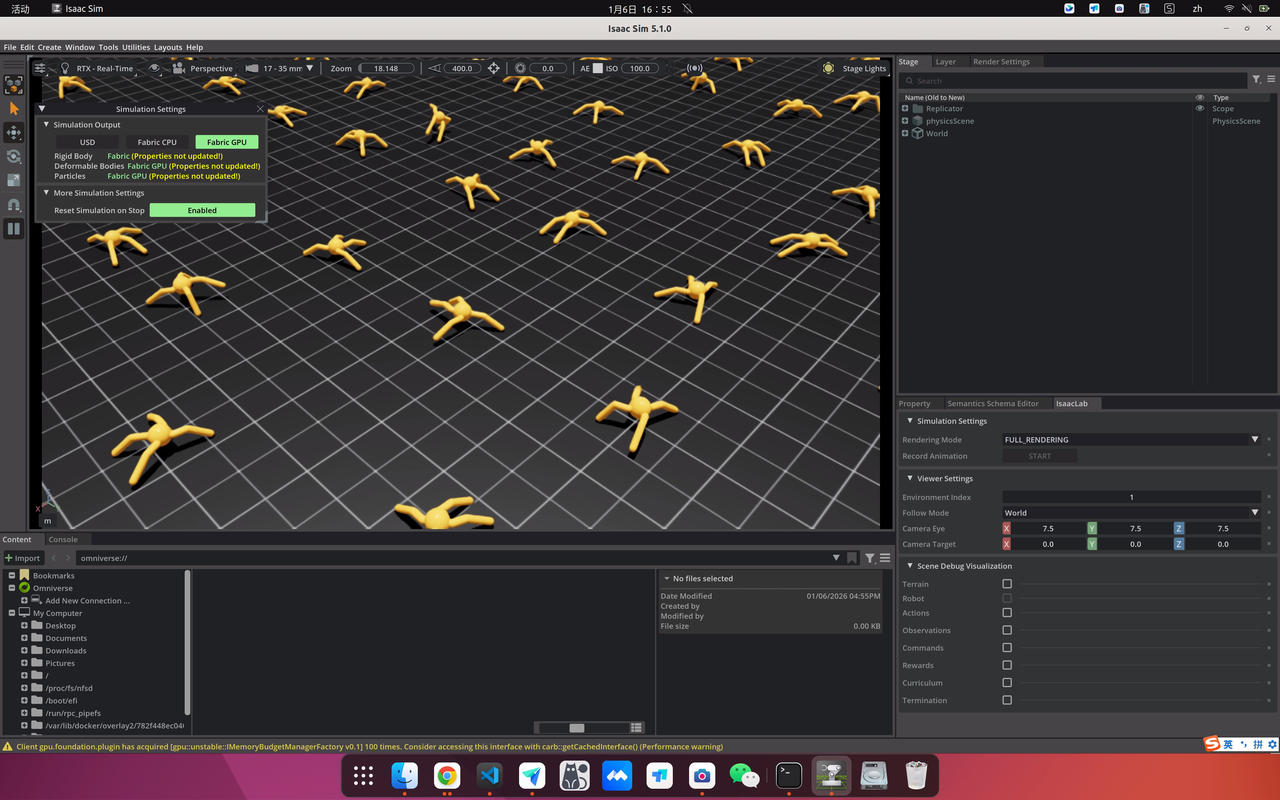Click the Perspective camera icon

(179, 68)
